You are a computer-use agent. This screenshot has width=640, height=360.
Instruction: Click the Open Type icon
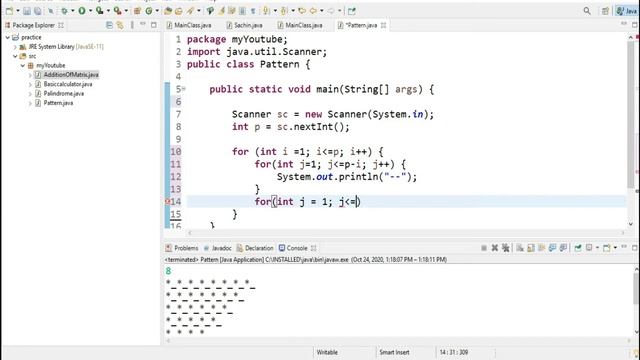168,11
